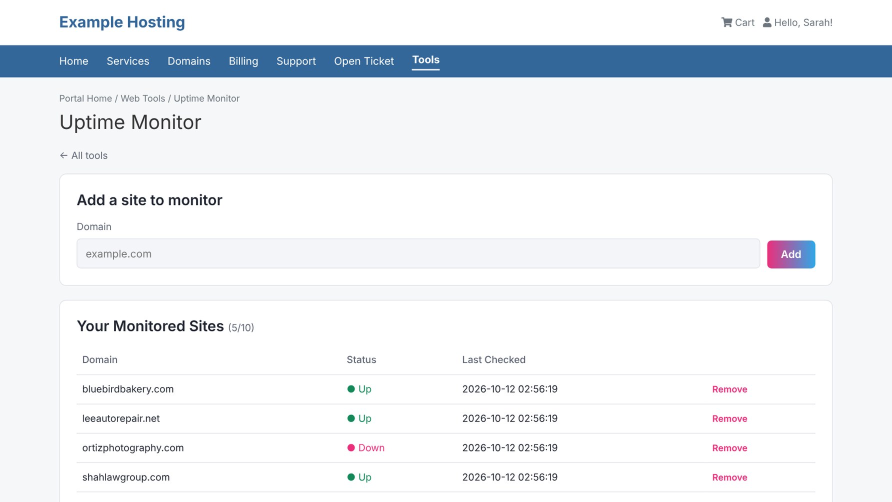892x502 pixels.
Task: Remove shahlawgroup.com from monitoring
Action: coord(729,477)
